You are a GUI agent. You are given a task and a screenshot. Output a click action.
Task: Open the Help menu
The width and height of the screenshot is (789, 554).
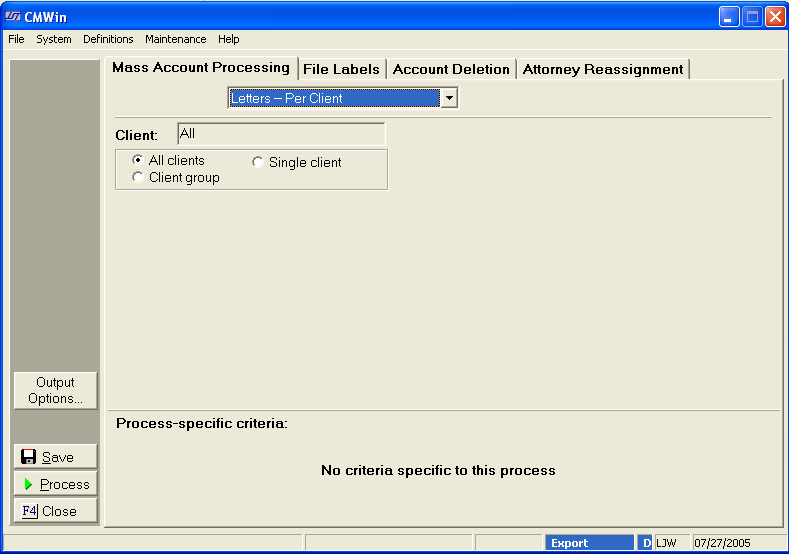pos(229,39)
